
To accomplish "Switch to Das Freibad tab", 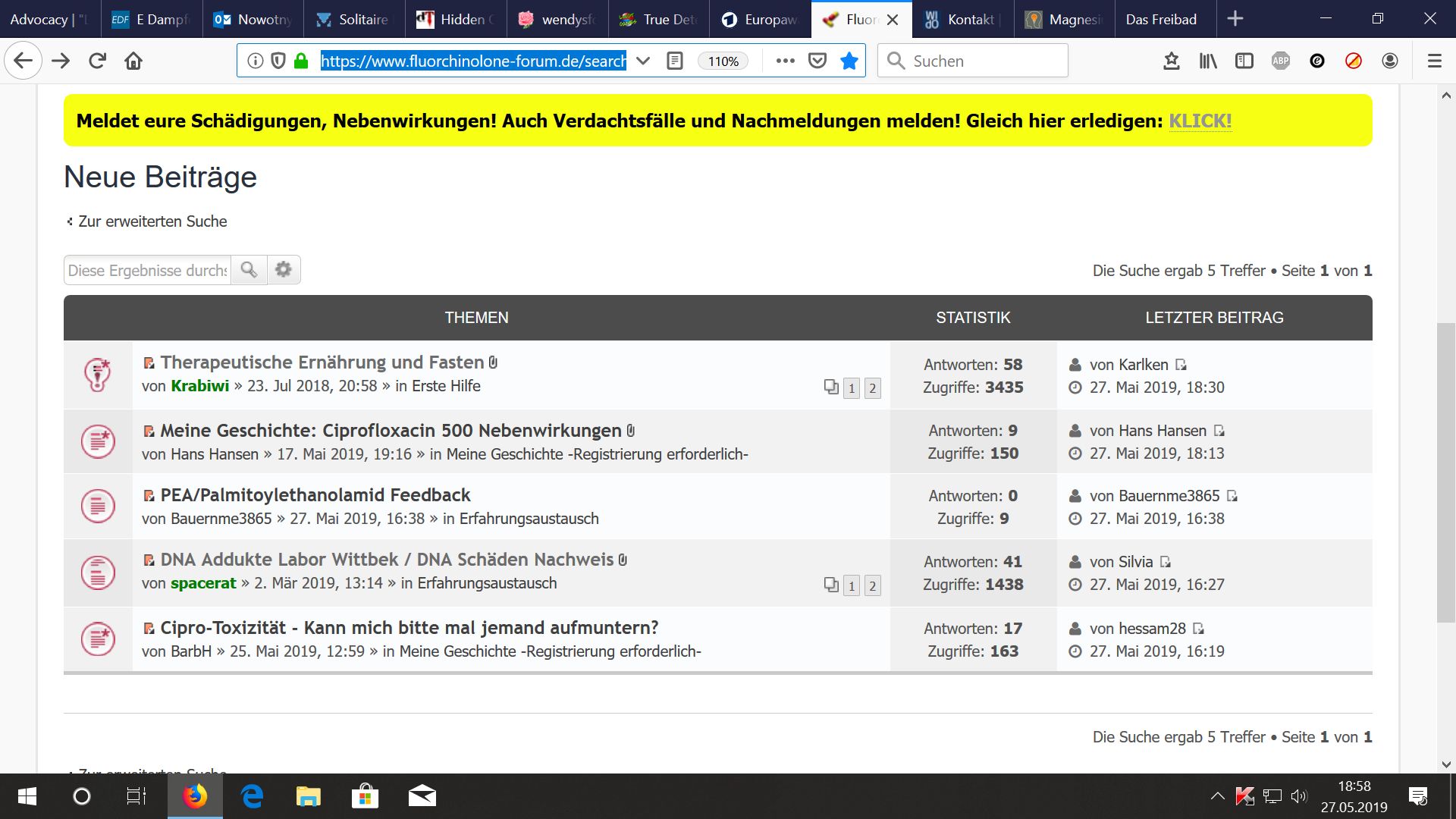I will (x=1160, y=19).
